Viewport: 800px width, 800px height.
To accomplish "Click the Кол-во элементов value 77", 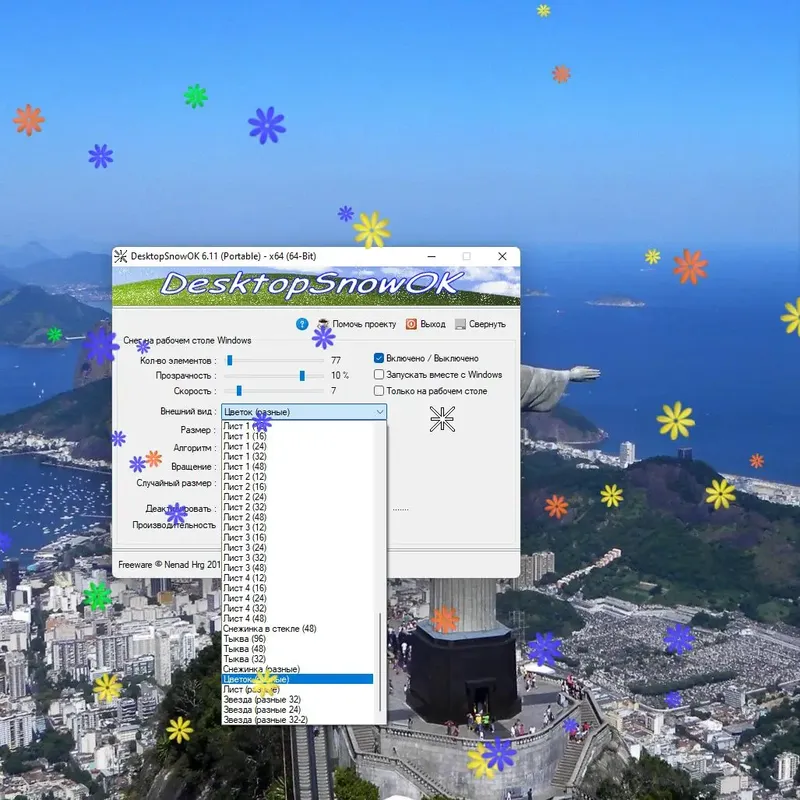I will (x=336, y=361).
